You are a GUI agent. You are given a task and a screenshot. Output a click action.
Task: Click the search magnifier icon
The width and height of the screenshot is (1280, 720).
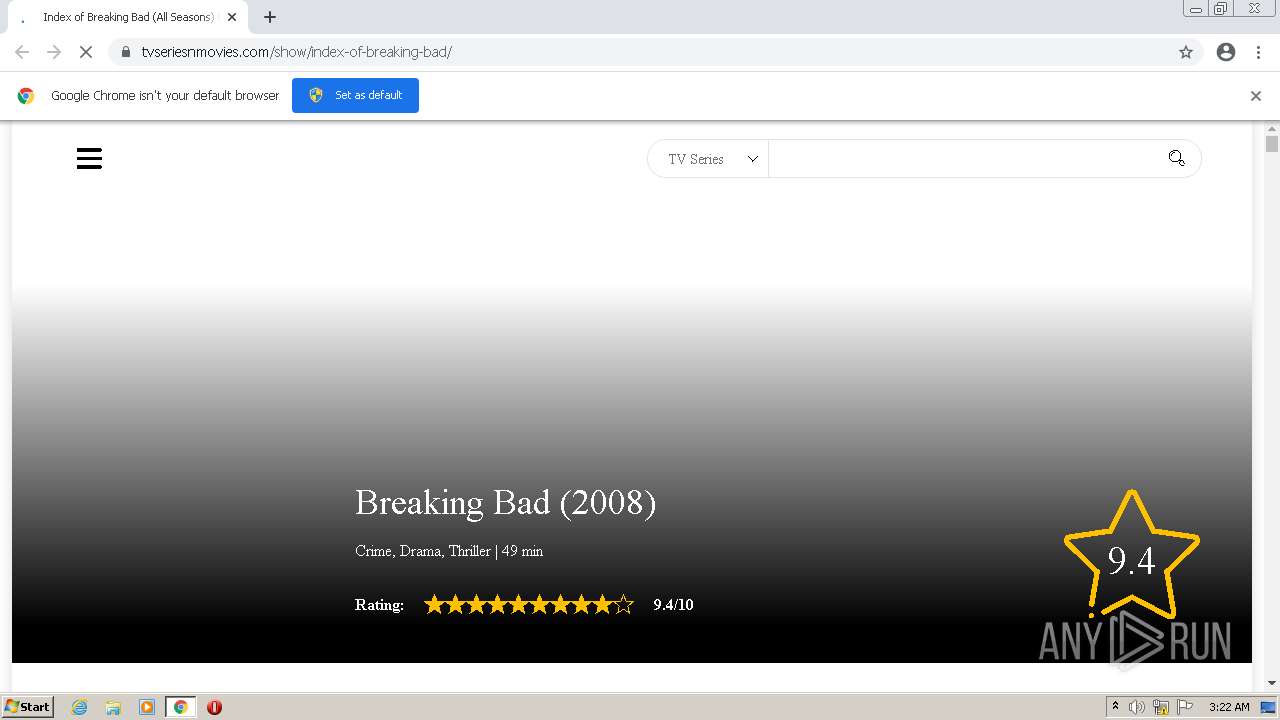pos(1176,158)
